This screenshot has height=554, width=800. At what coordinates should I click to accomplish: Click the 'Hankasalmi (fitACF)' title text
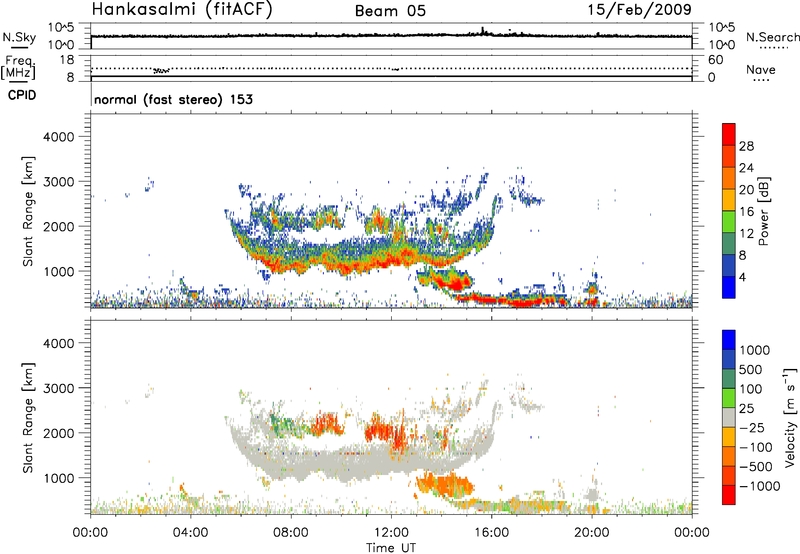click(182, 10)
